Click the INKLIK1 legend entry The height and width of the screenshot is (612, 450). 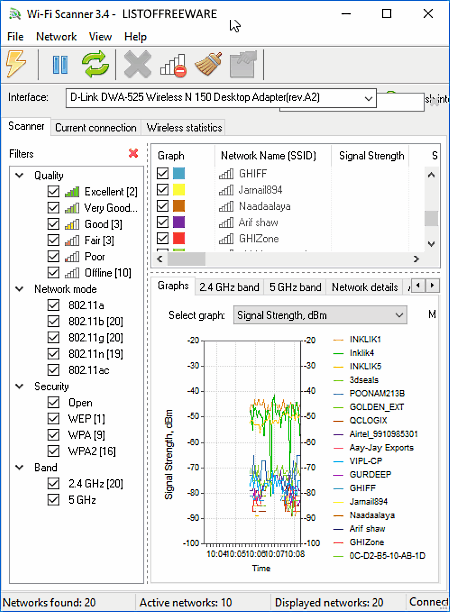click(357, 340)
